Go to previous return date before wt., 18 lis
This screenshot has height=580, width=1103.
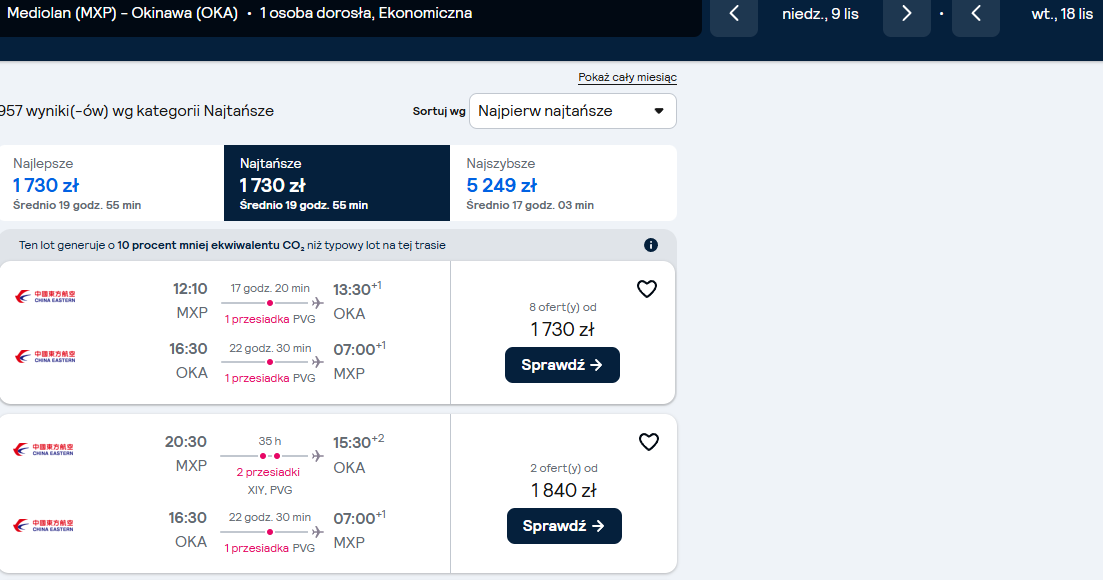tap(976, 13)
